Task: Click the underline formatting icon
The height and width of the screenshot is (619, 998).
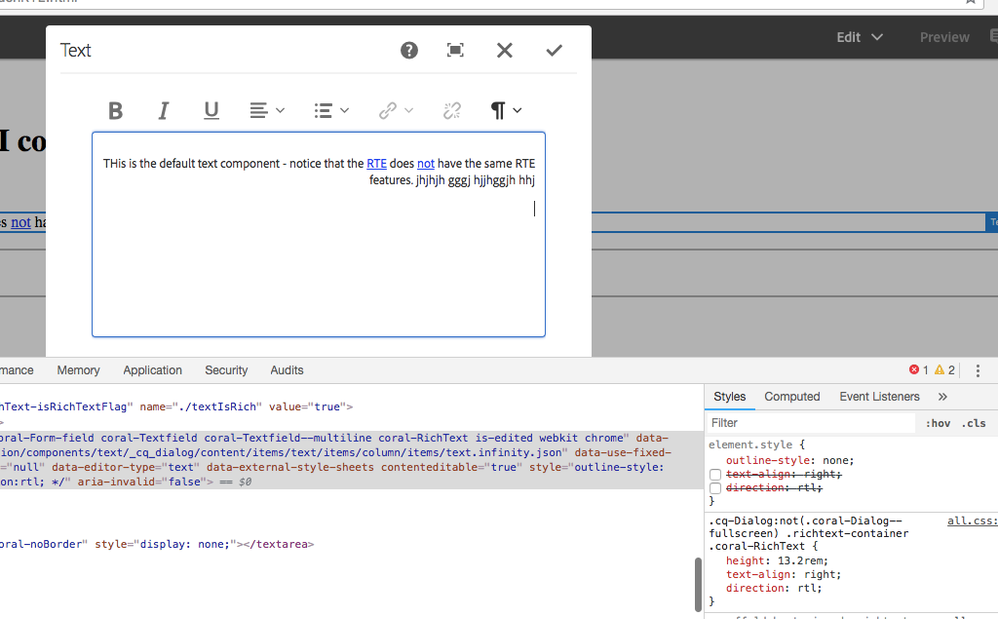Action: point(211,111)
